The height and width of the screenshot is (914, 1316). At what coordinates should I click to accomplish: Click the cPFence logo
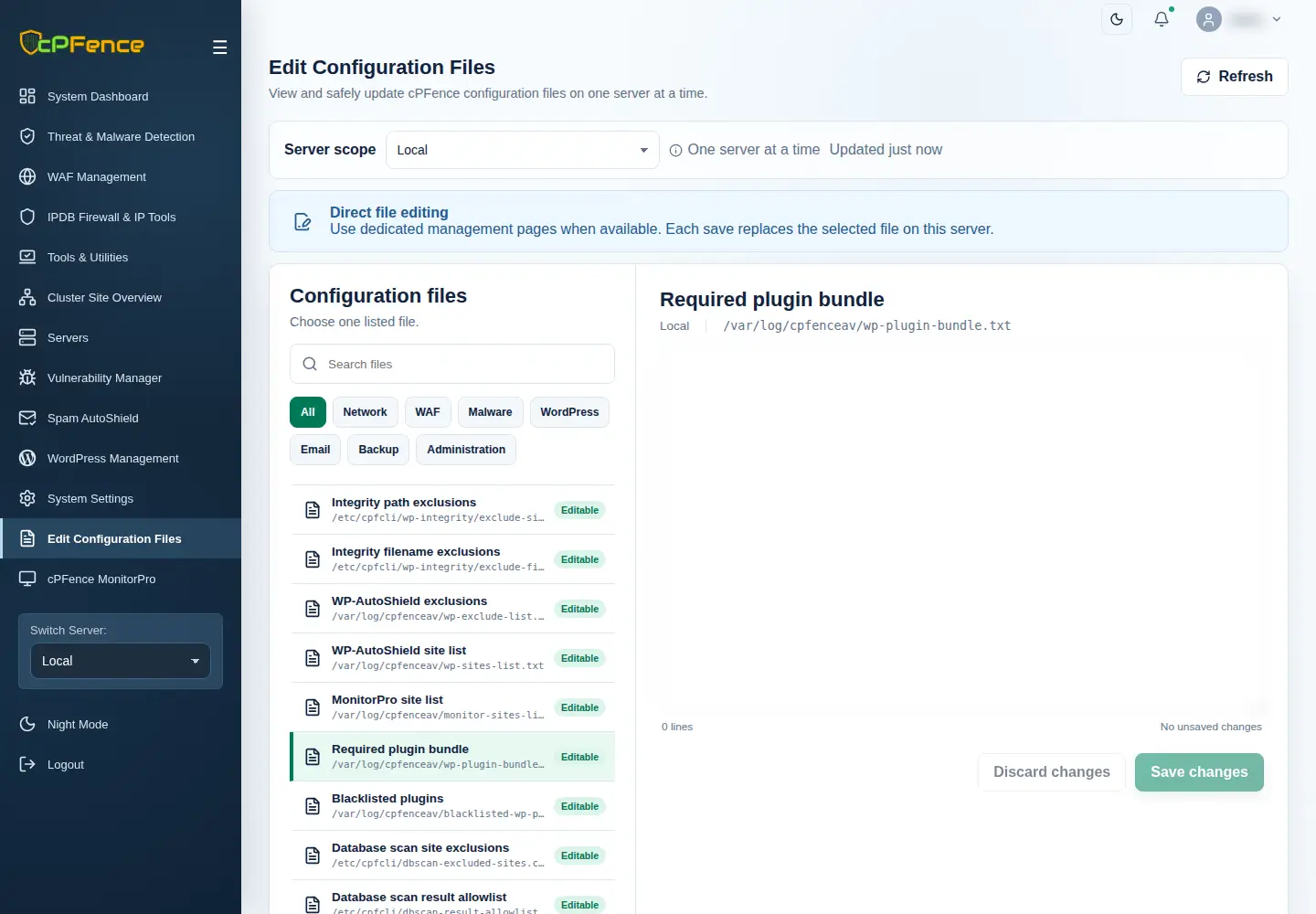82,43
